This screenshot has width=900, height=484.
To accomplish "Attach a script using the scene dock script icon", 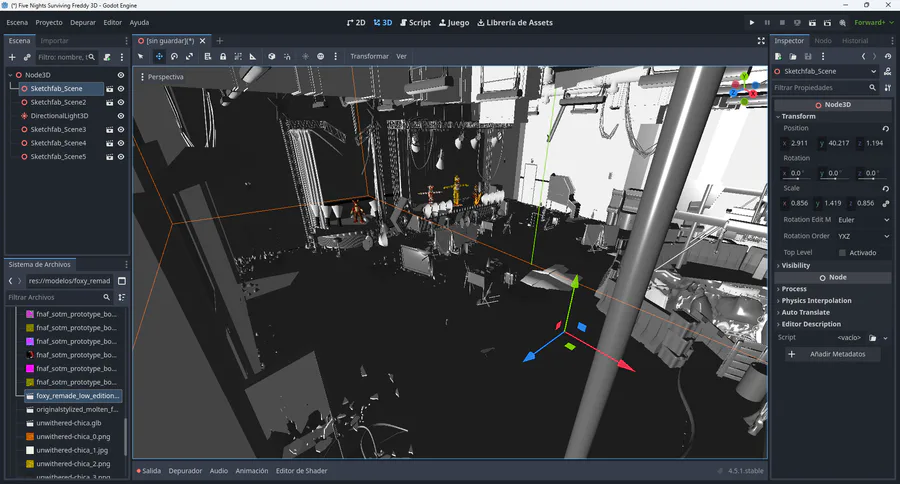I will pyautogui.click(x=107, y=57).
